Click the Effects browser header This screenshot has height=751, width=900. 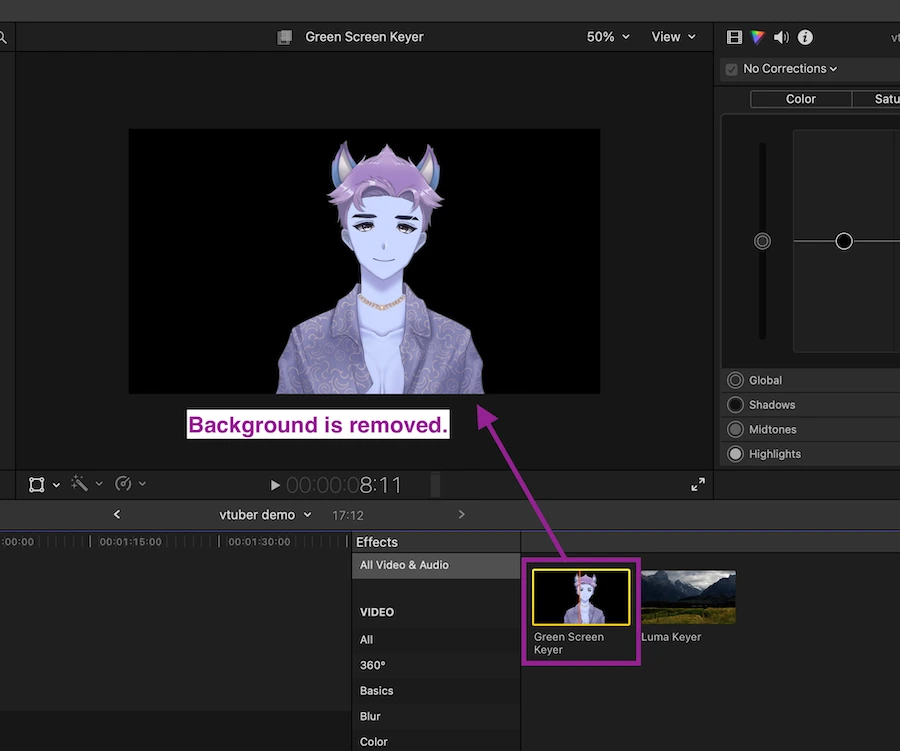click(377, 542)
